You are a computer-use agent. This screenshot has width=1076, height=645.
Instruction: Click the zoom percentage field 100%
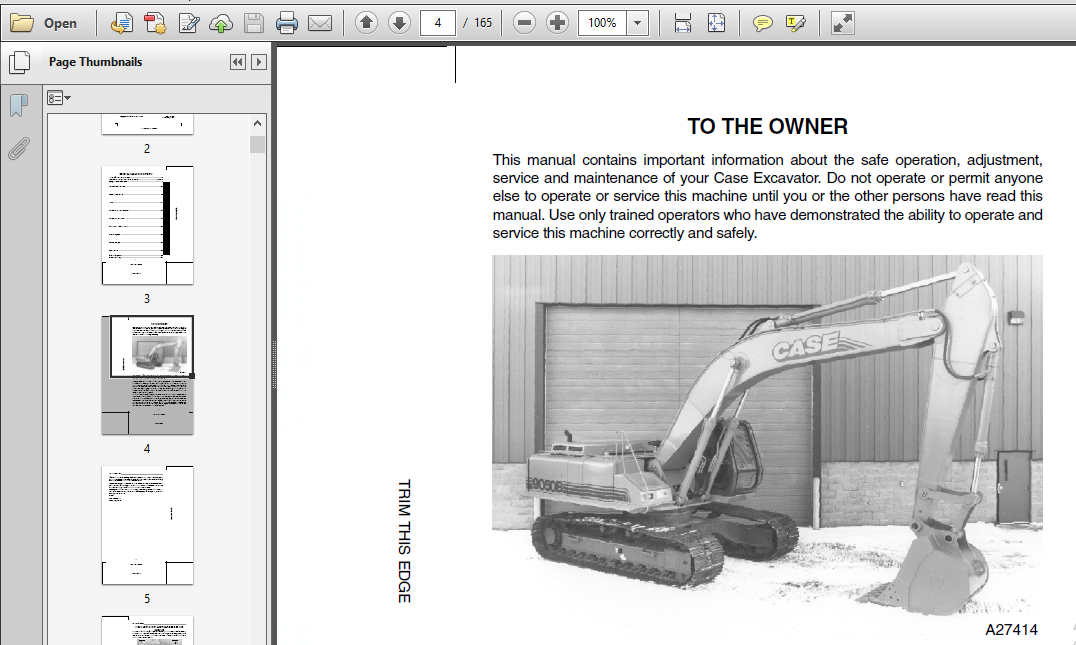pos(603,23)
